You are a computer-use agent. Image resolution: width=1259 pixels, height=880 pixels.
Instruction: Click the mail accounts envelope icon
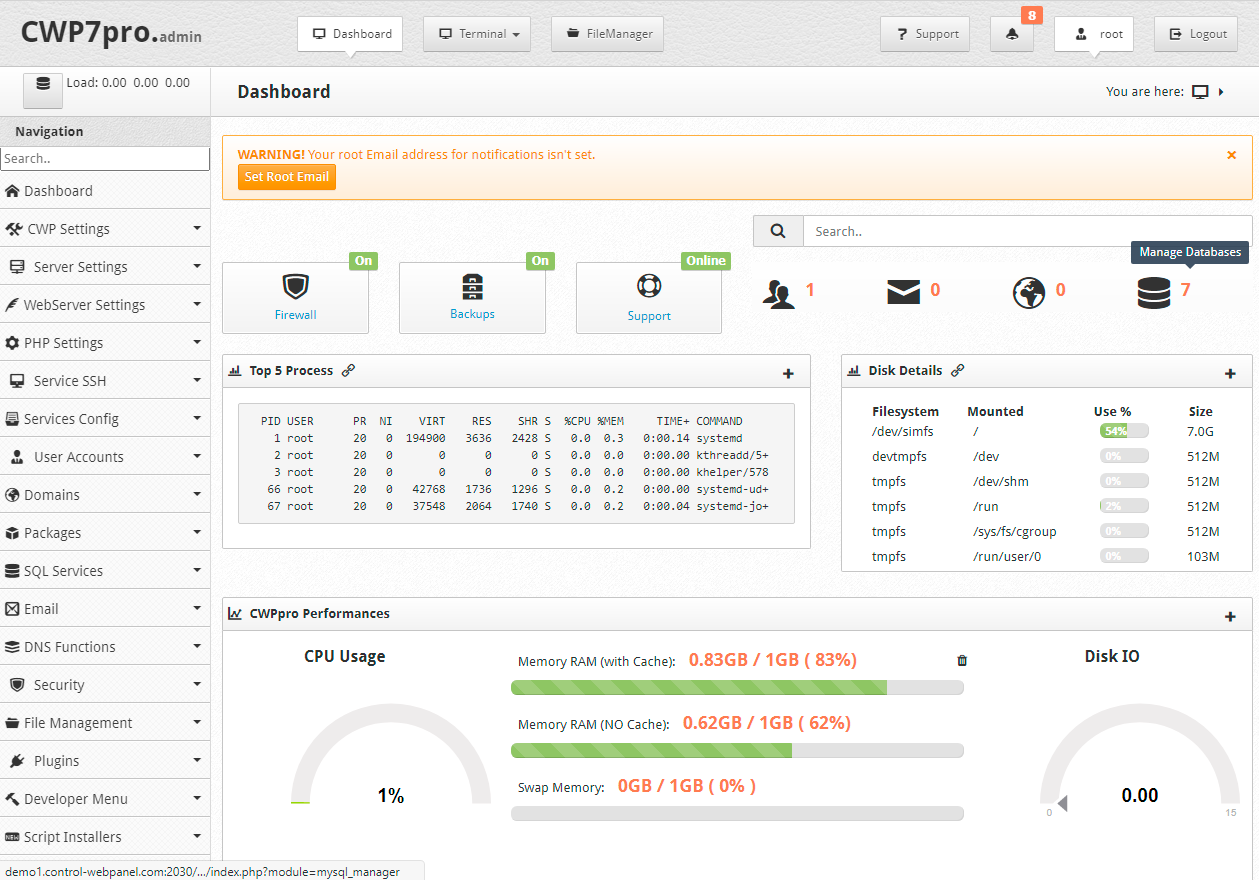click(903, 291)
